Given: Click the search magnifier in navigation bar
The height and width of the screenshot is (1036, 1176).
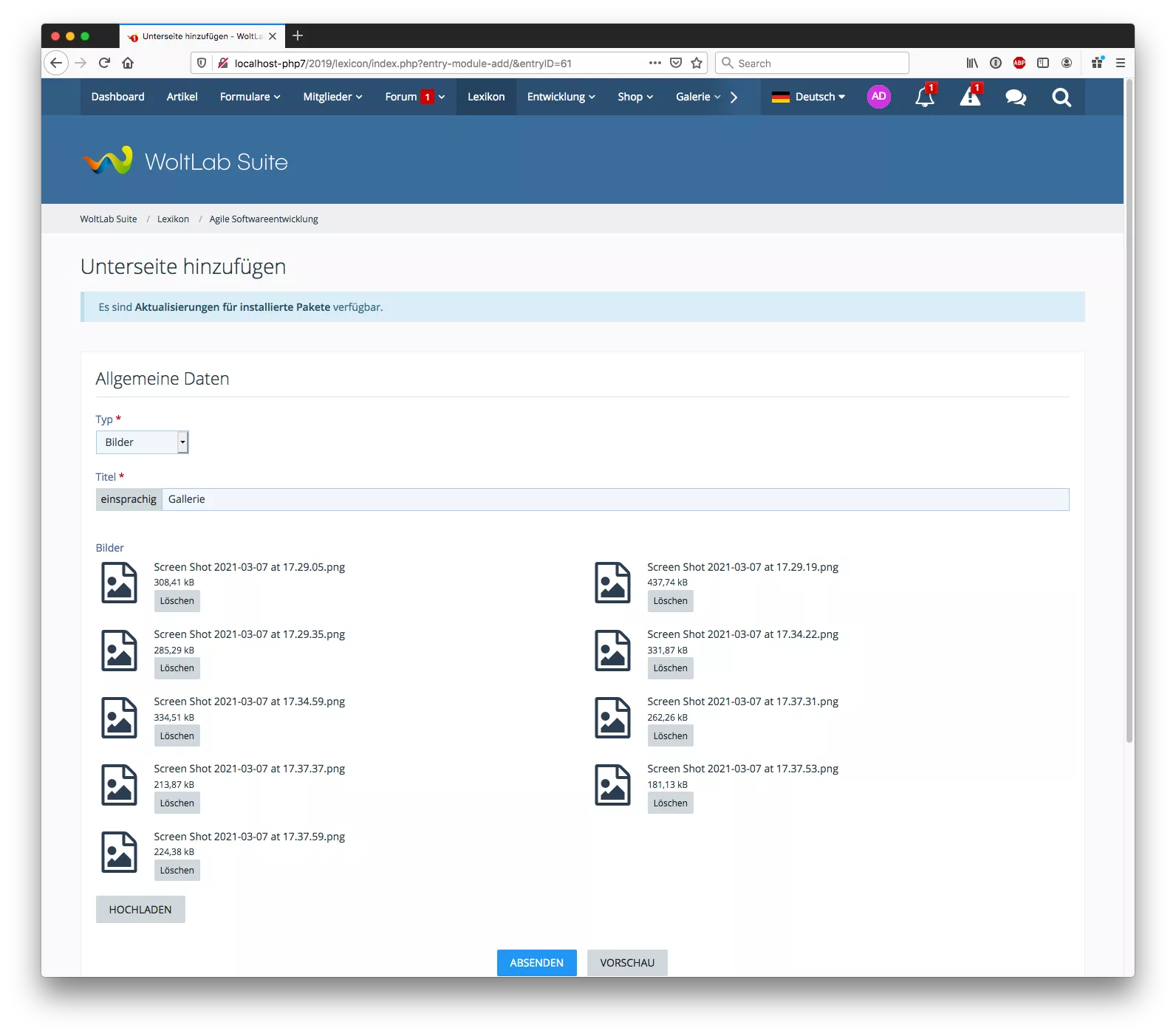Looking at the screenshot, I should pyautogui.click(x=1062, y=97).
